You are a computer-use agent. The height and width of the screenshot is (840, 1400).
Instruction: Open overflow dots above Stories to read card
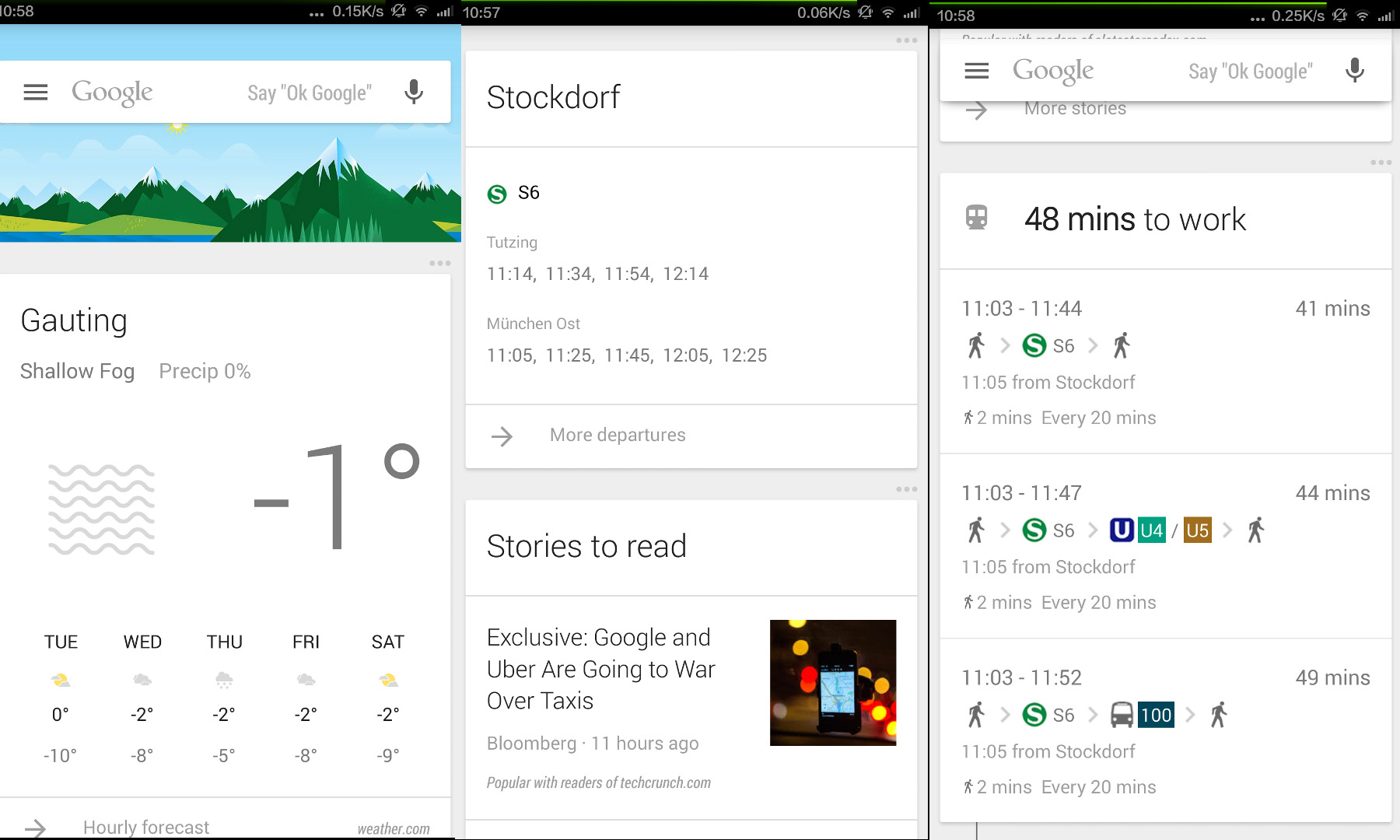tap(906, 489)
